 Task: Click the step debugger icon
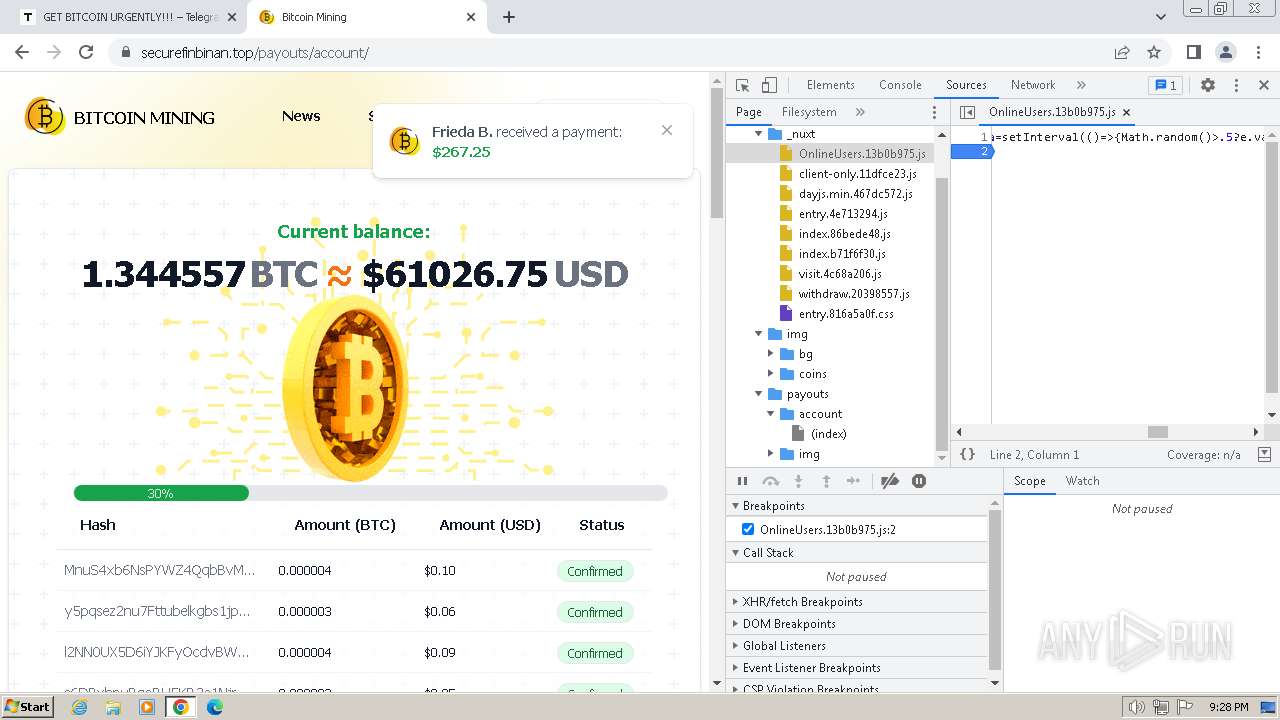(853, 481)
